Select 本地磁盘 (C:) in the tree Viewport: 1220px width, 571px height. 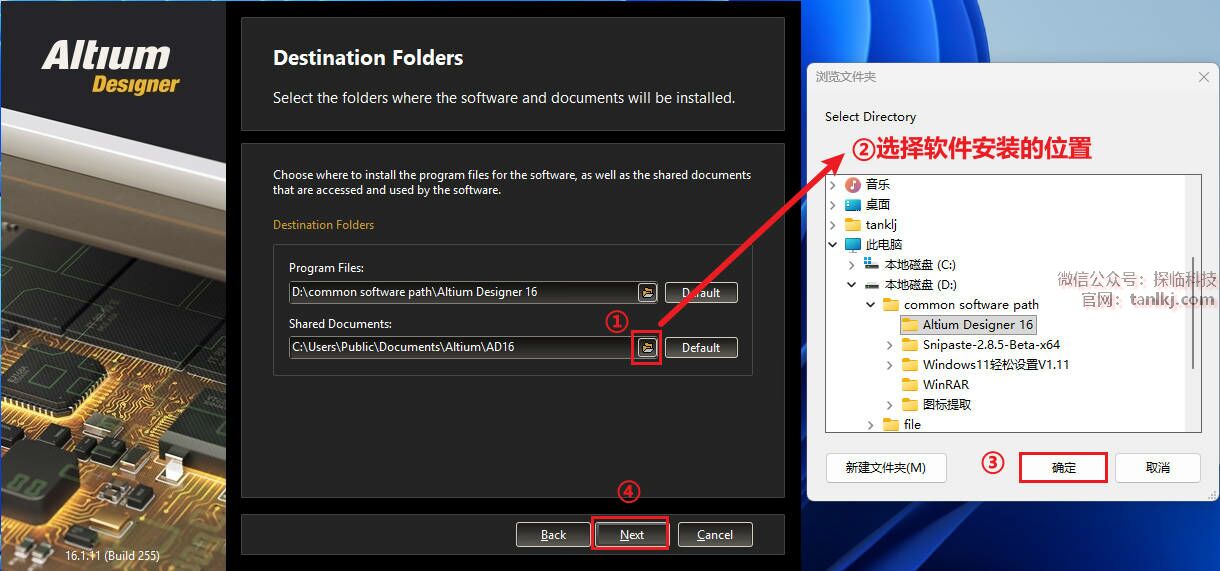921,265
